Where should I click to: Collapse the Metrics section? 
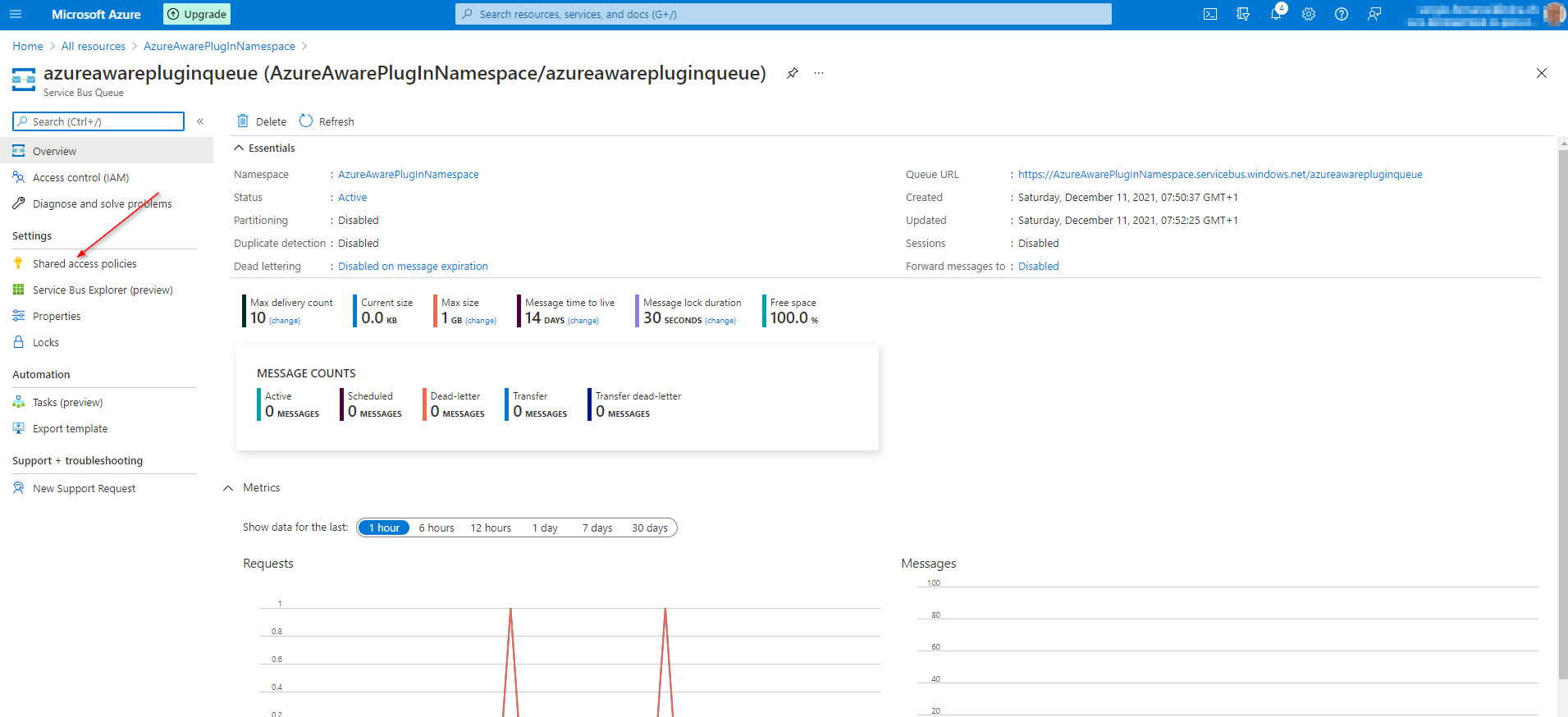(x=228, y=487)
